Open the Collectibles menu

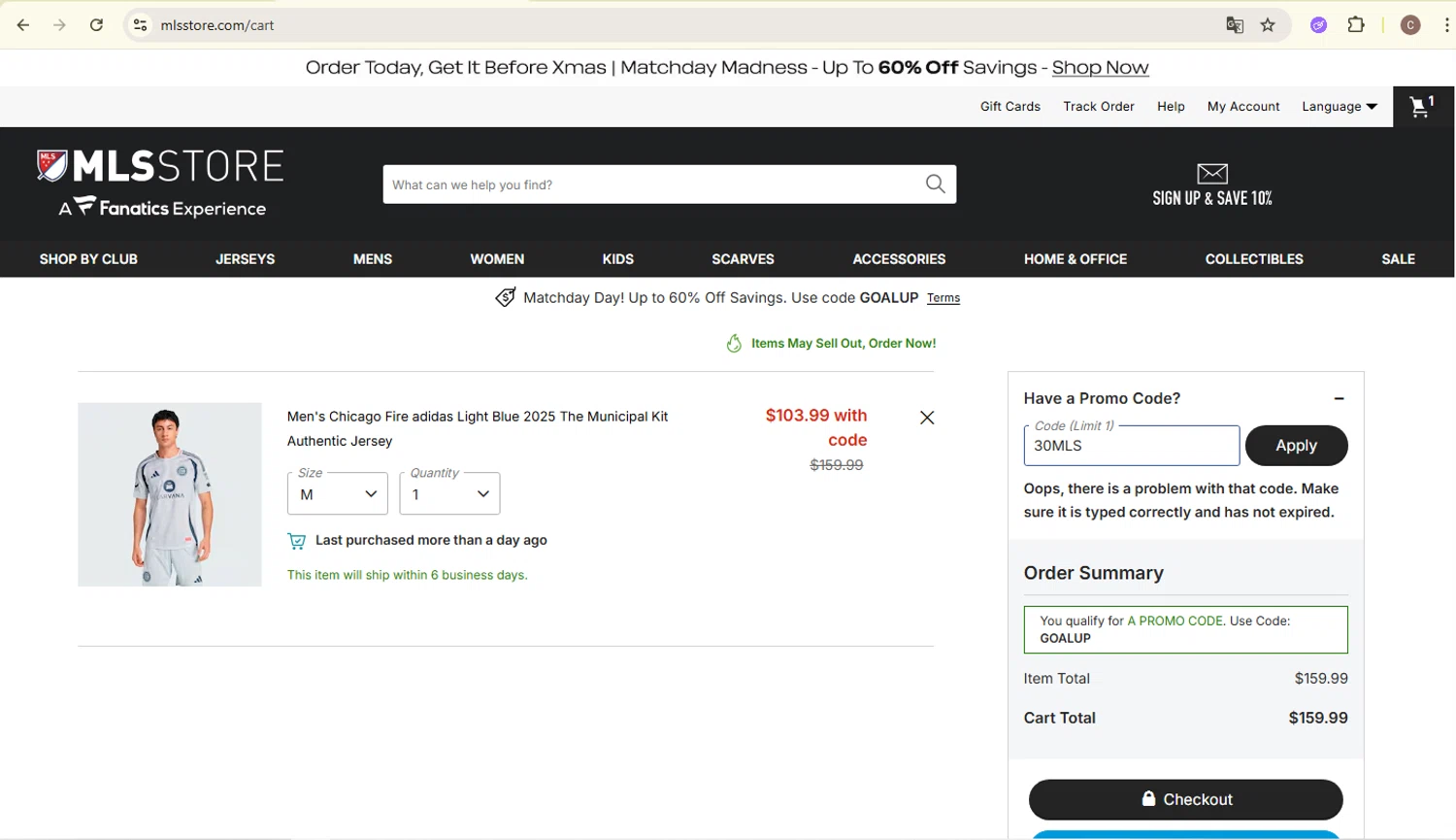coord(1254,259)
